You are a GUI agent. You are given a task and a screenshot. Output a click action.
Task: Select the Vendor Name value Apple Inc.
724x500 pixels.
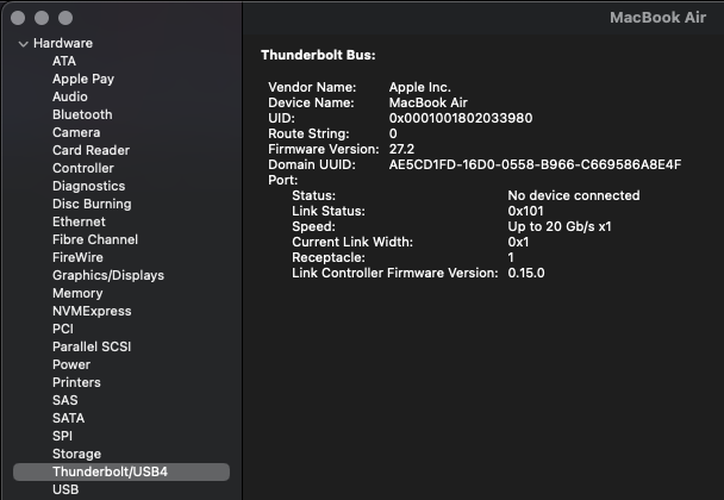420,87
